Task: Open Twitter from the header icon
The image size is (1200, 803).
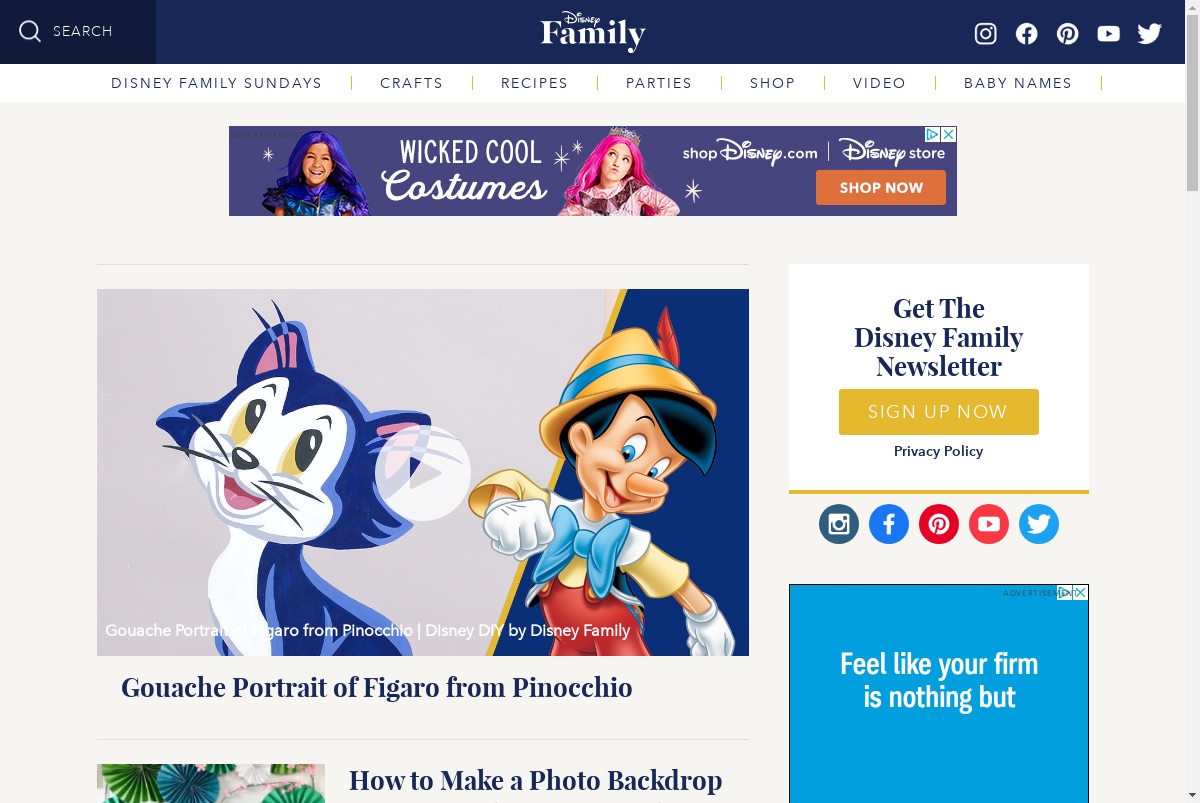Action: 1150,34
